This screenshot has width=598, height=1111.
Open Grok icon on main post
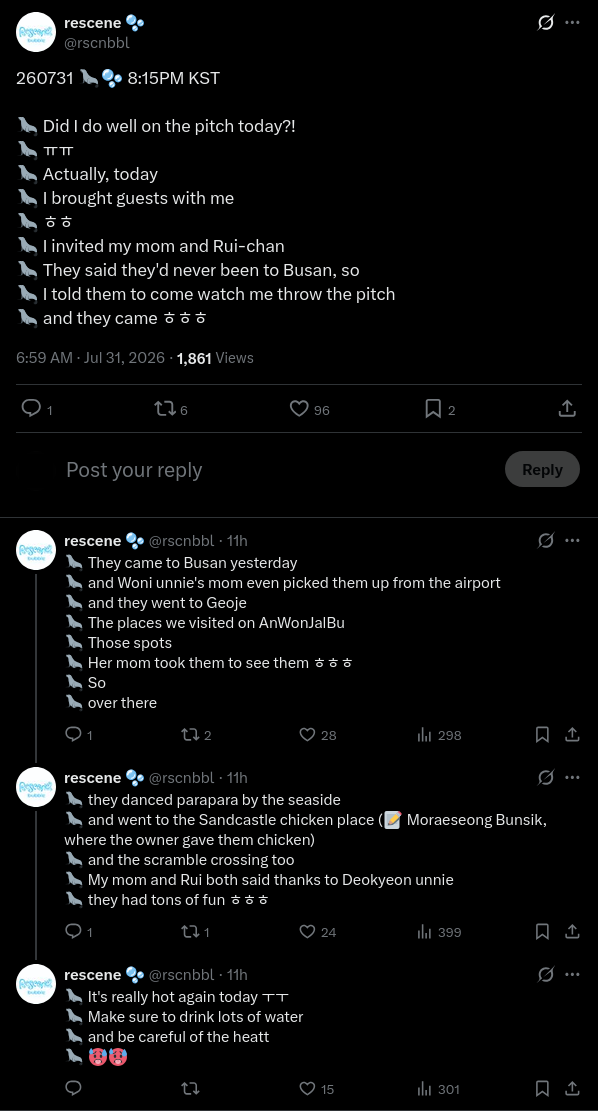point(546,23)
